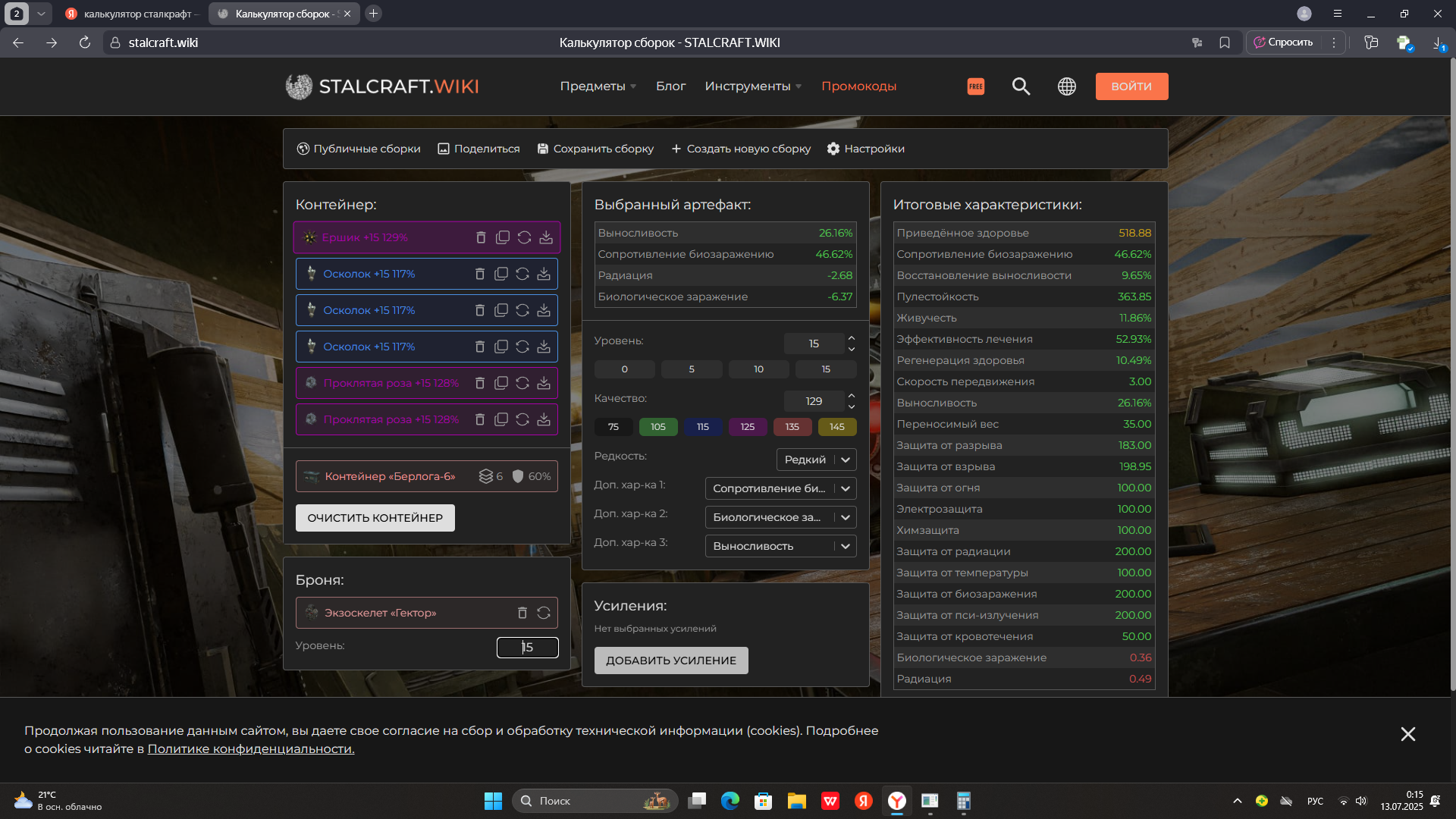Click Создать новую сборку
Image resolution: width=1456 pixels, height=819 pixels.
coord(741,149)
